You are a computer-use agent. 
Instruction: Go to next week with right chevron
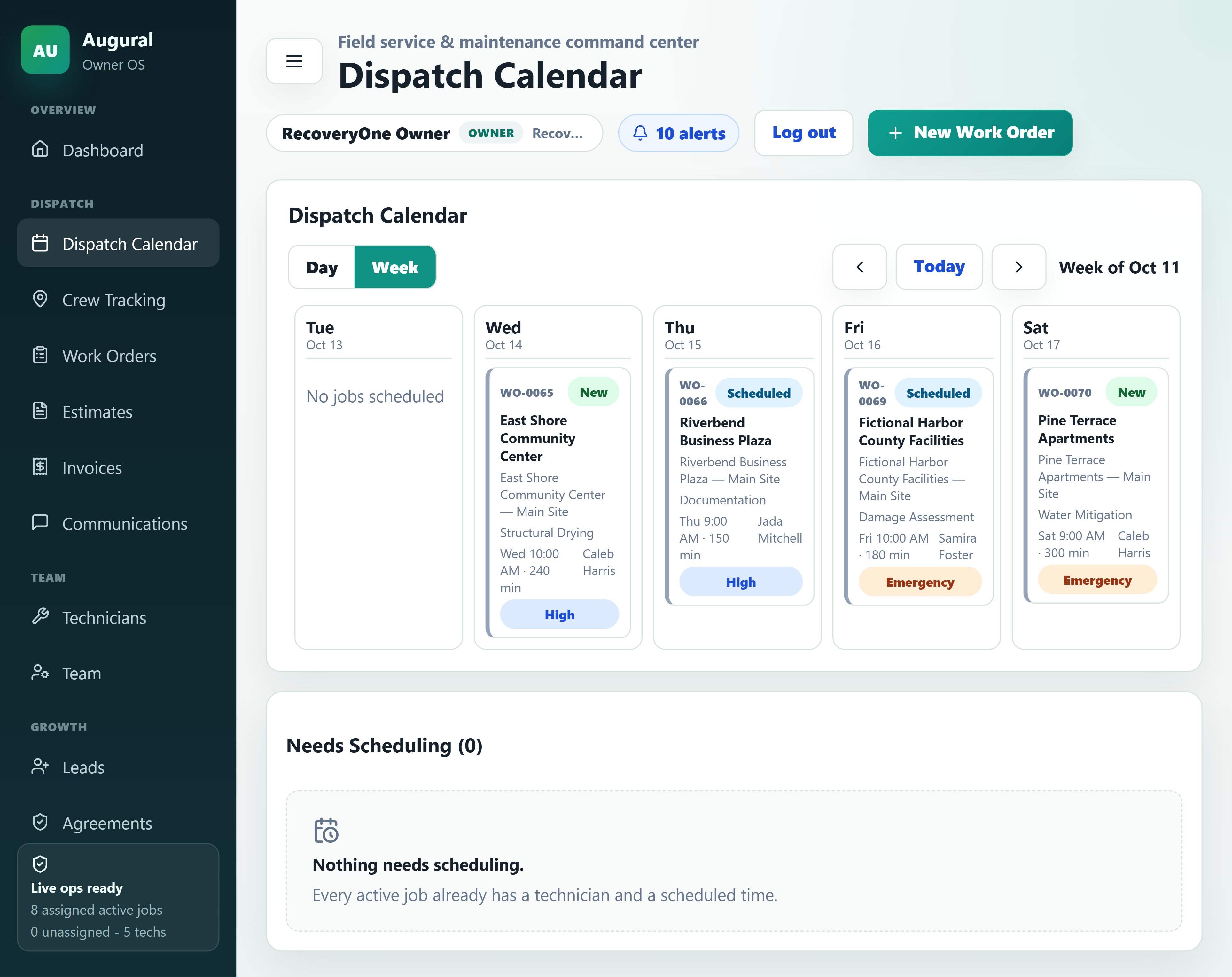(1018, 267)
